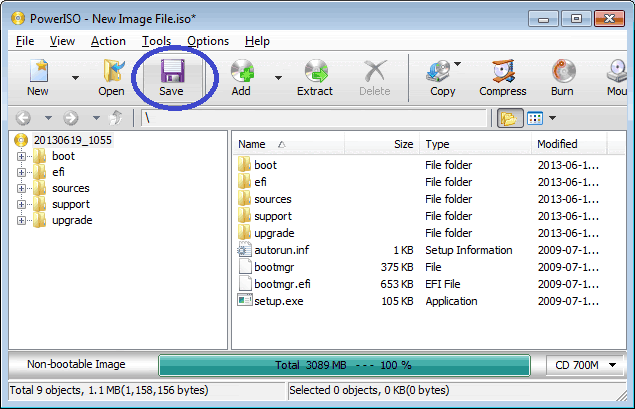This screenshot has height=409, width=635.
Task: Select the 20130619_1055 root tree node
Action: coord(72,140)
